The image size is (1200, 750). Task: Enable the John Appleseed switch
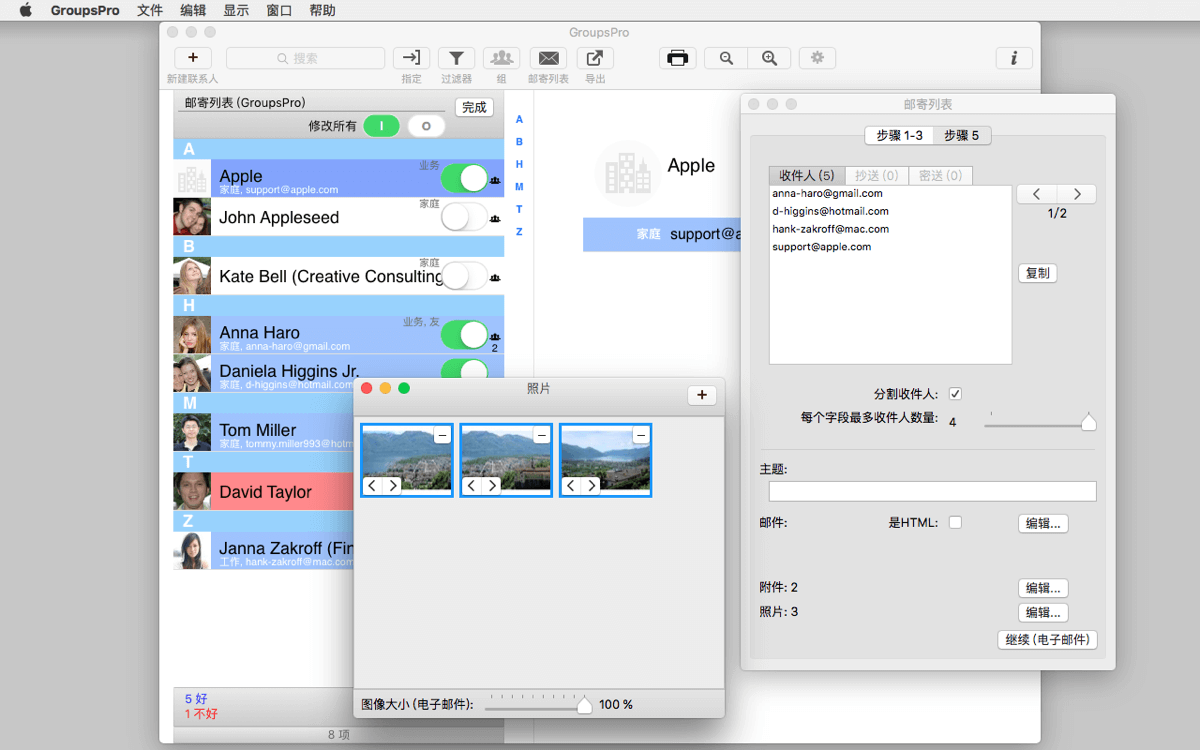464,217
